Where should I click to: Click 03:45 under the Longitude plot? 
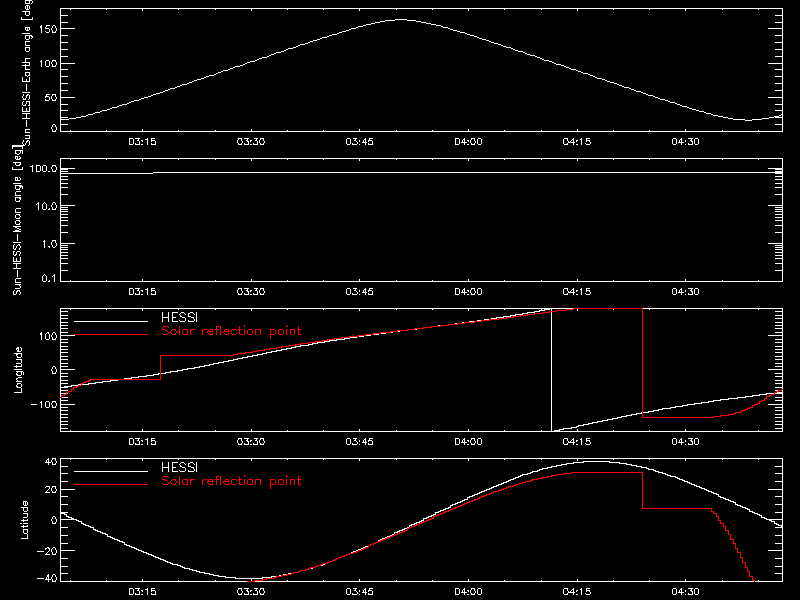tap(359, 442)
